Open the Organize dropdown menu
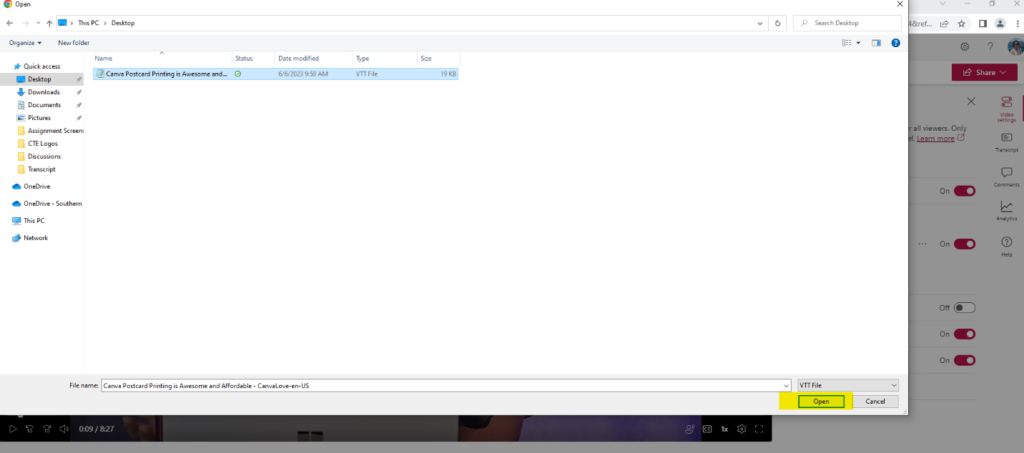 click(25, 43)
